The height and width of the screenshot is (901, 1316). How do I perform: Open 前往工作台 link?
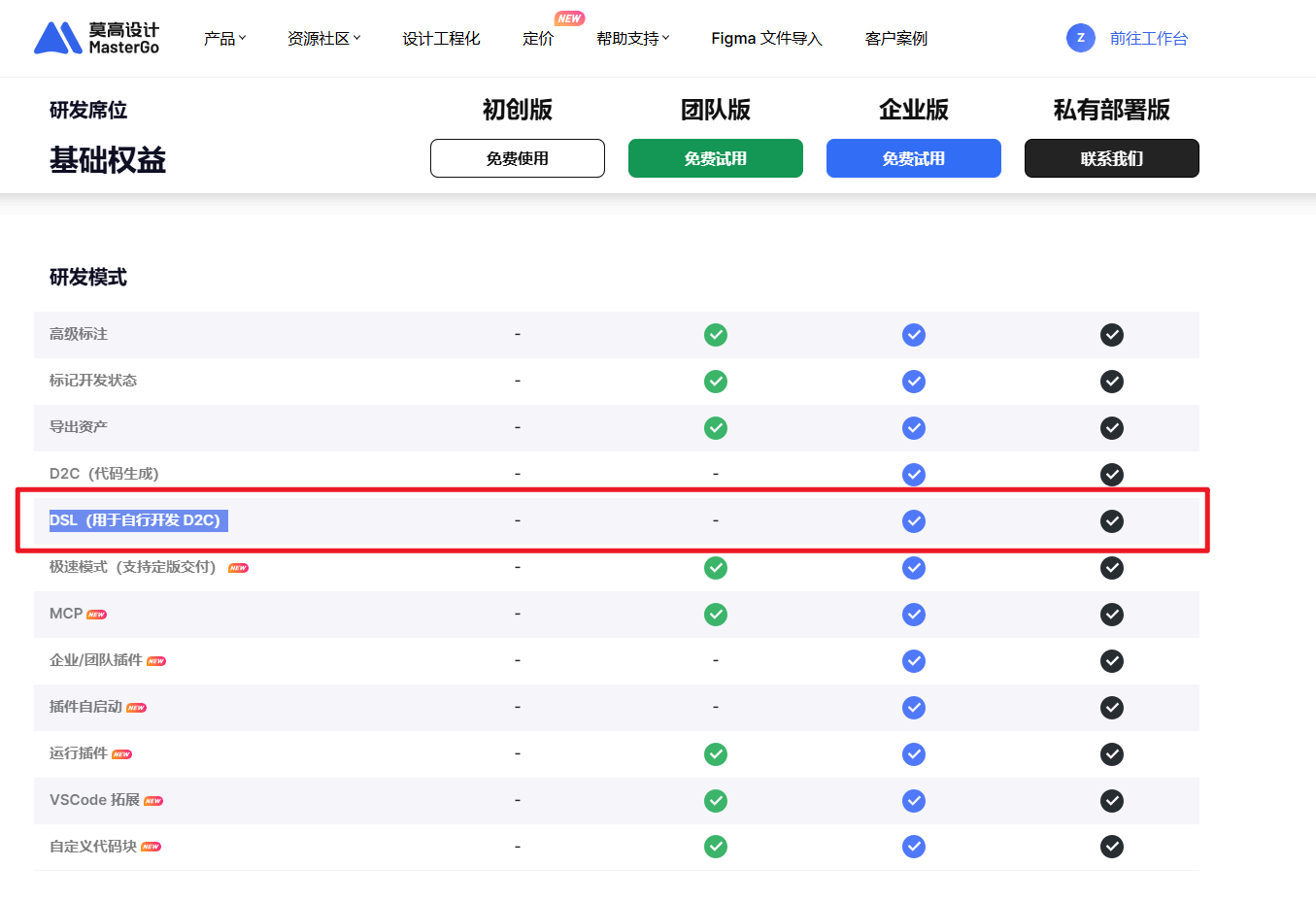point(1149,38)
